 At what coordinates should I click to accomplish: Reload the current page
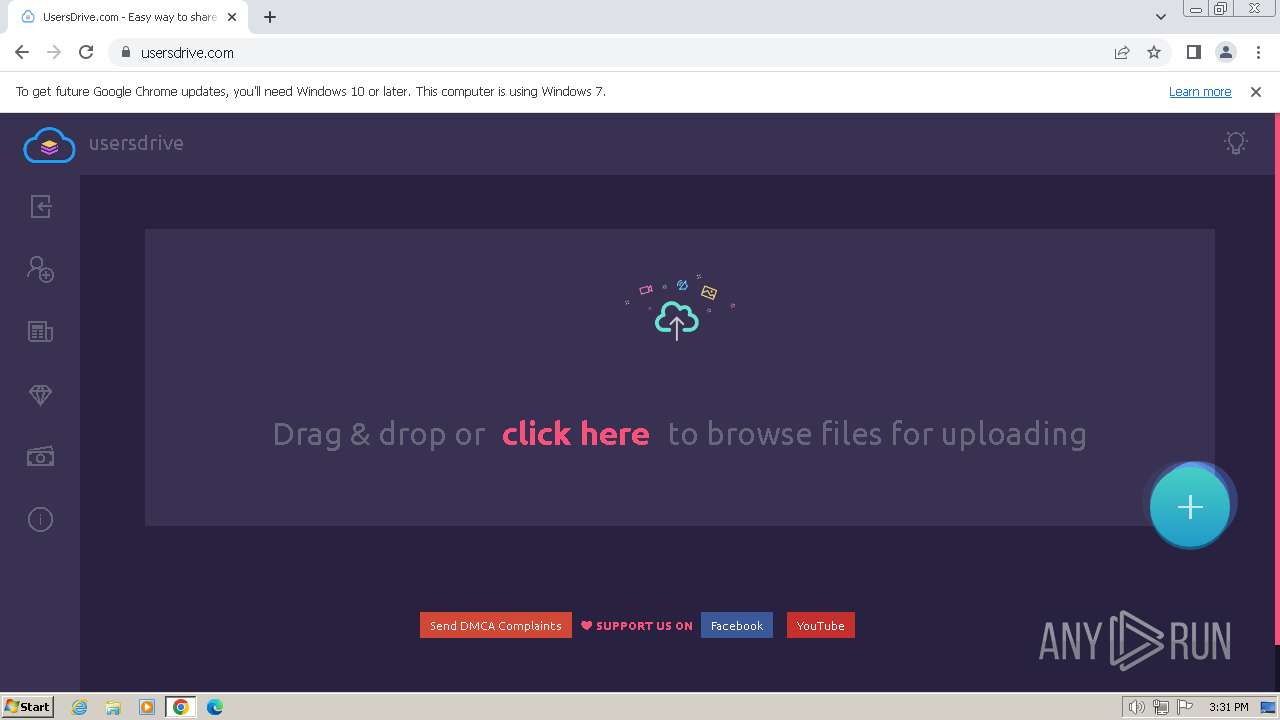tap(86, 52)
